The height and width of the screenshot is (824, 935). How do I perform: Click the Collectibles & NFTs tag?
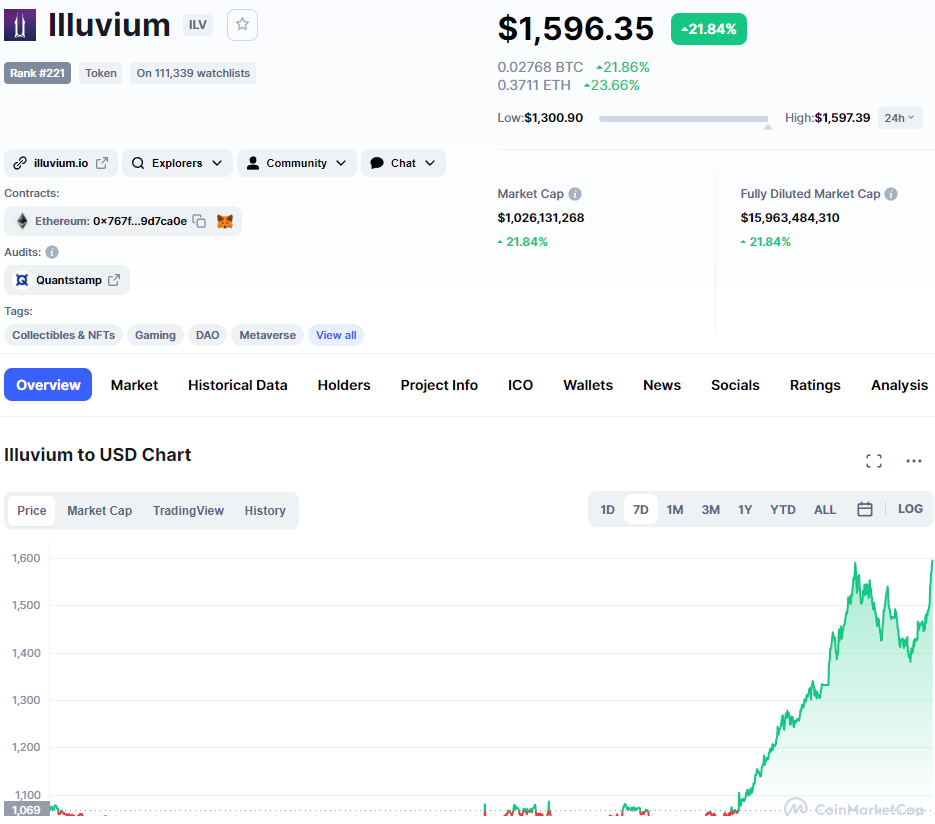tap(64, 335)
